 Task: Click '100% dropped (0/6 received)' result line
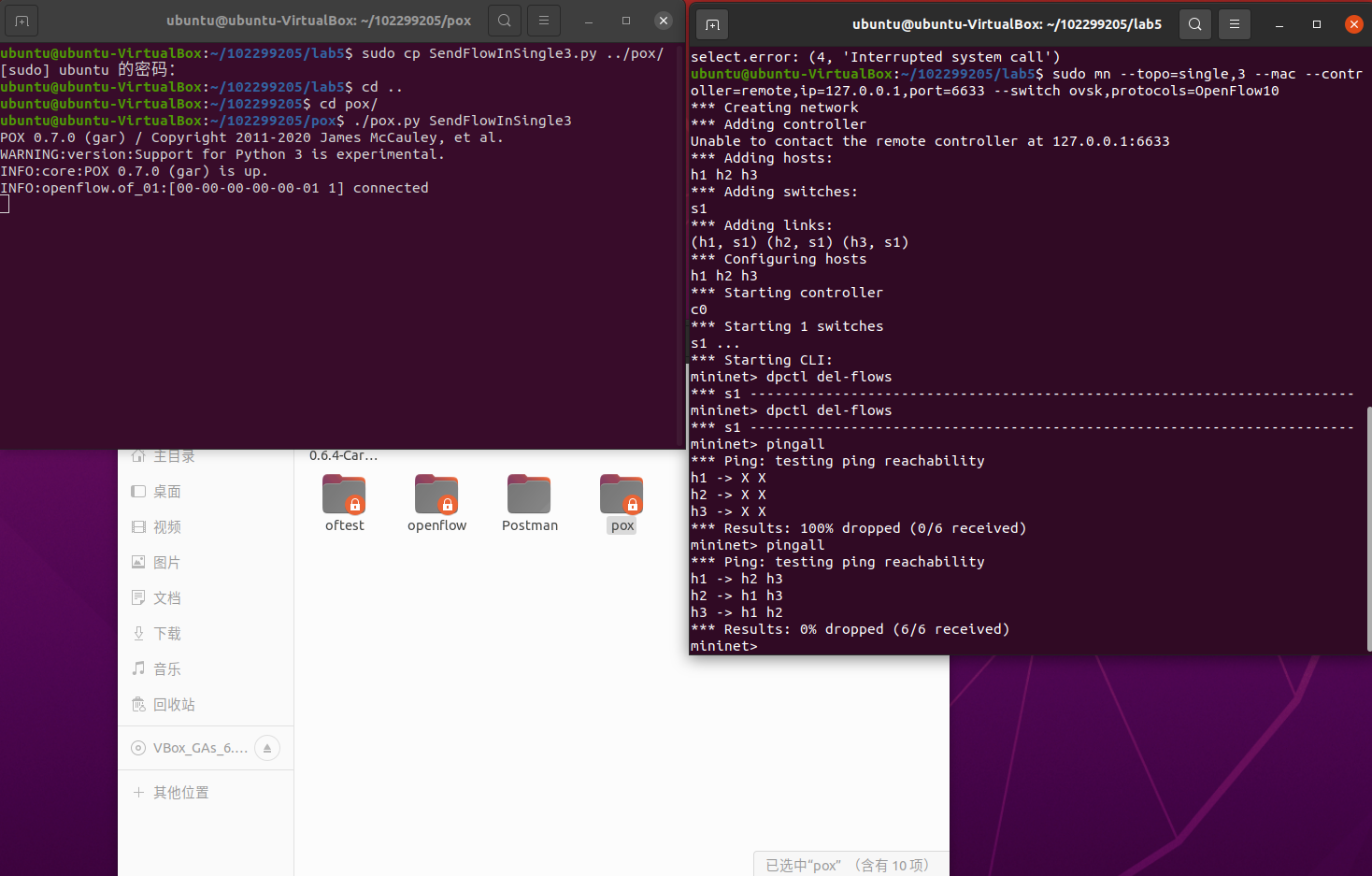859,528
